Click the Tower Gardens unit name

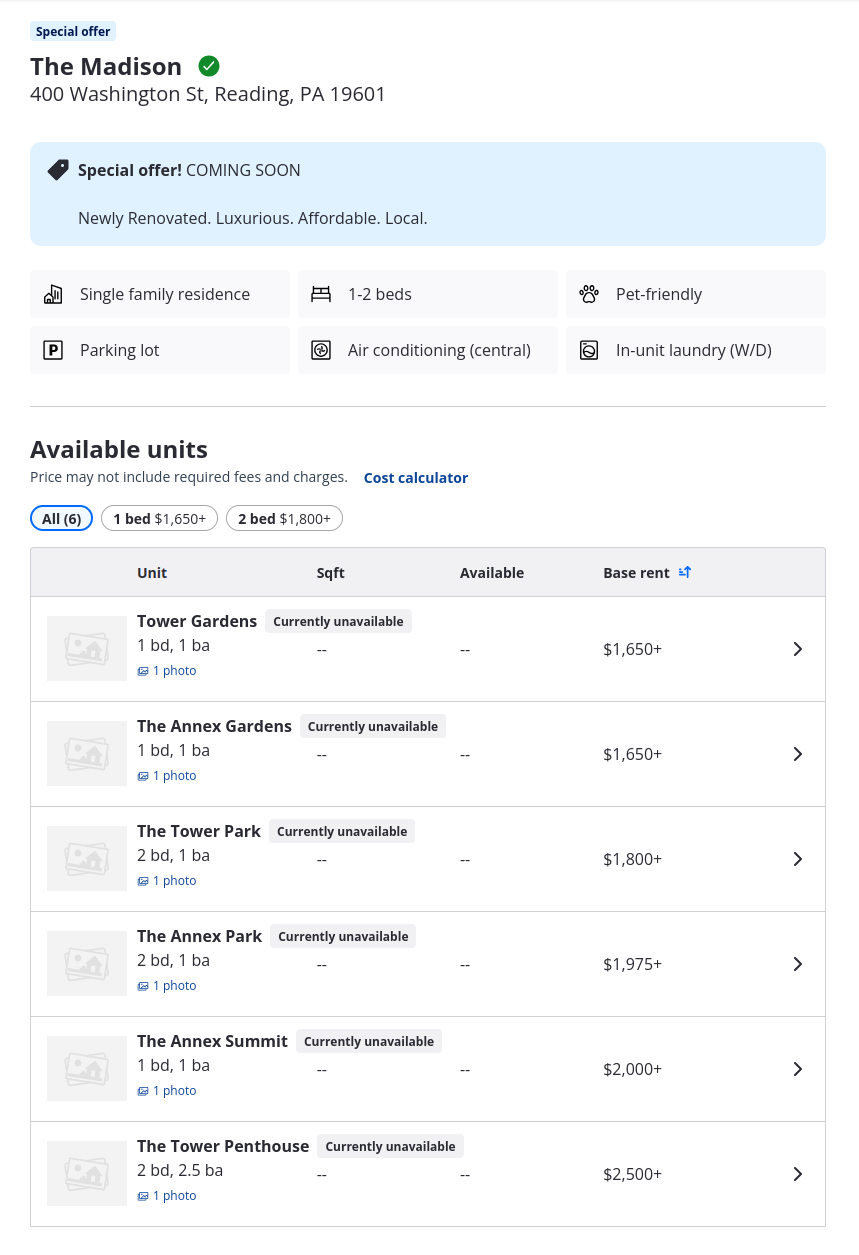[x=197, y=621]
